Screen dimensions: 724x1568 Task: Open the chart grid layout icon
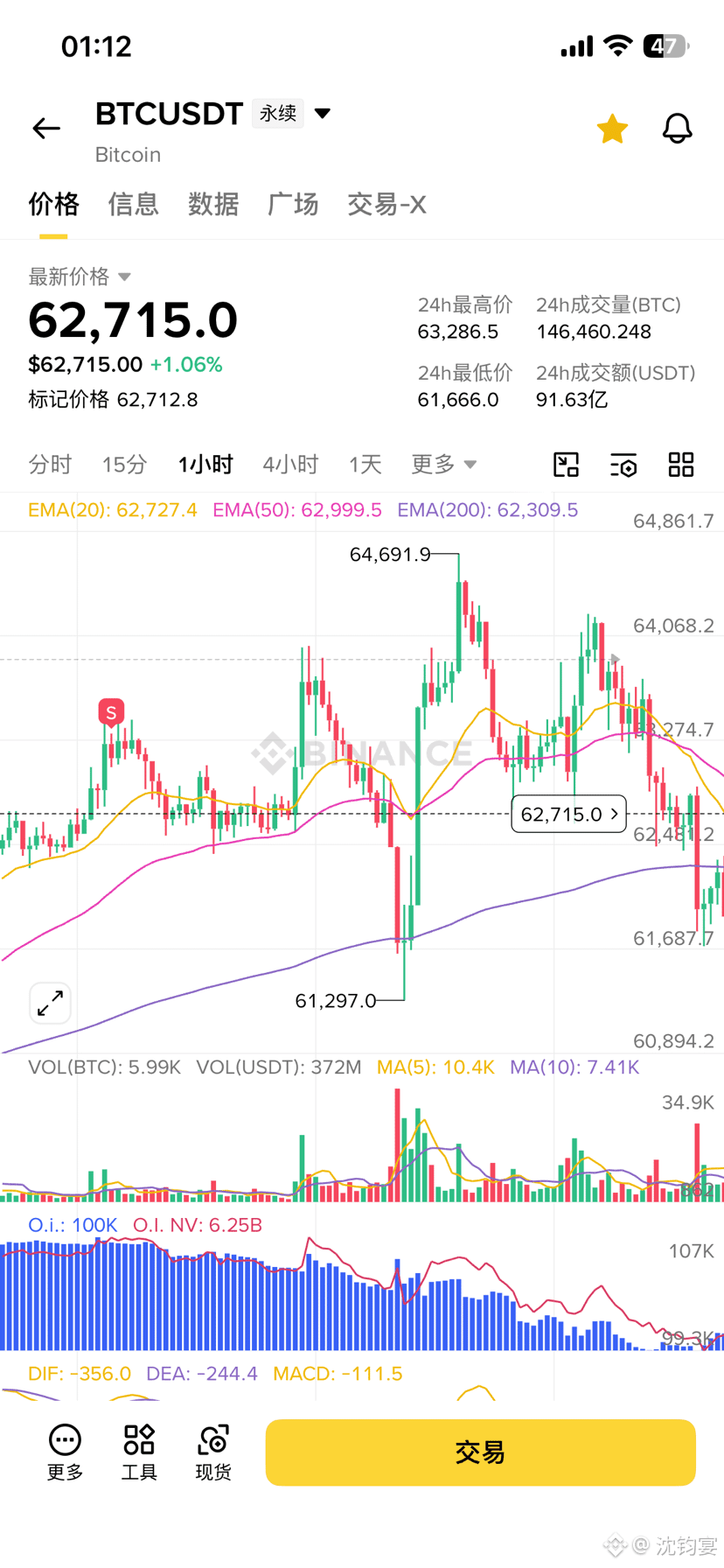[681, 465]
